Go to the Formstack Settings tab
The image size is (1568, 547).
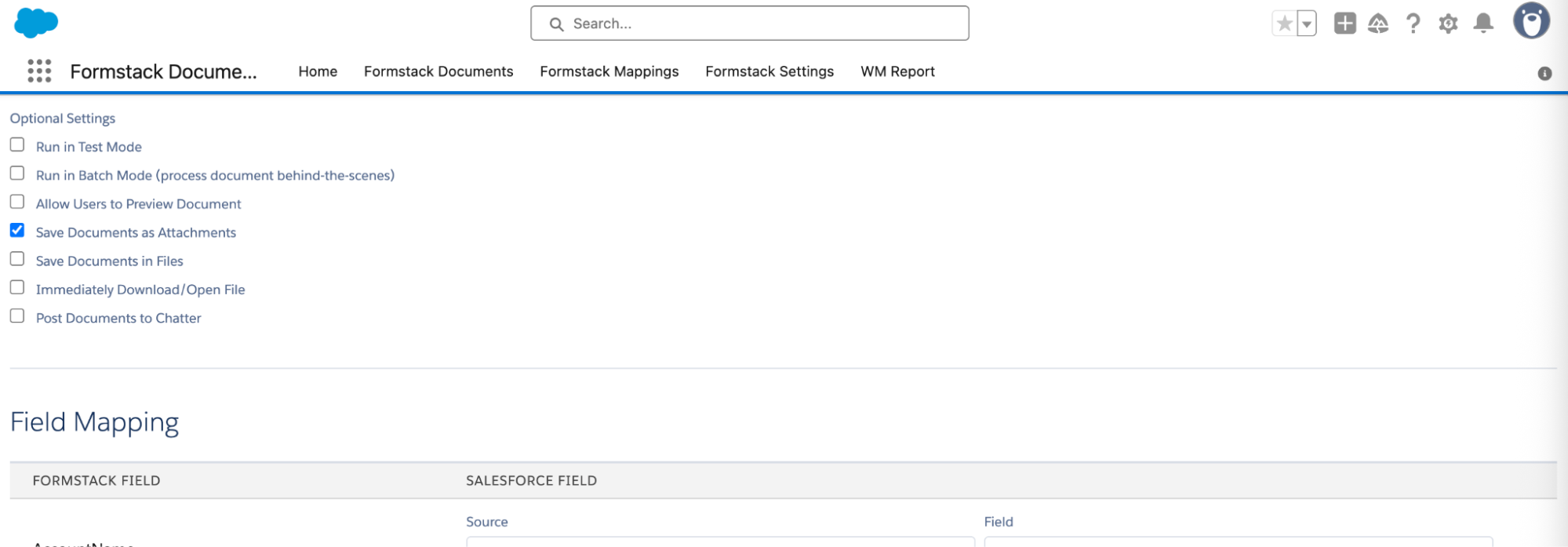coord(769,71)
